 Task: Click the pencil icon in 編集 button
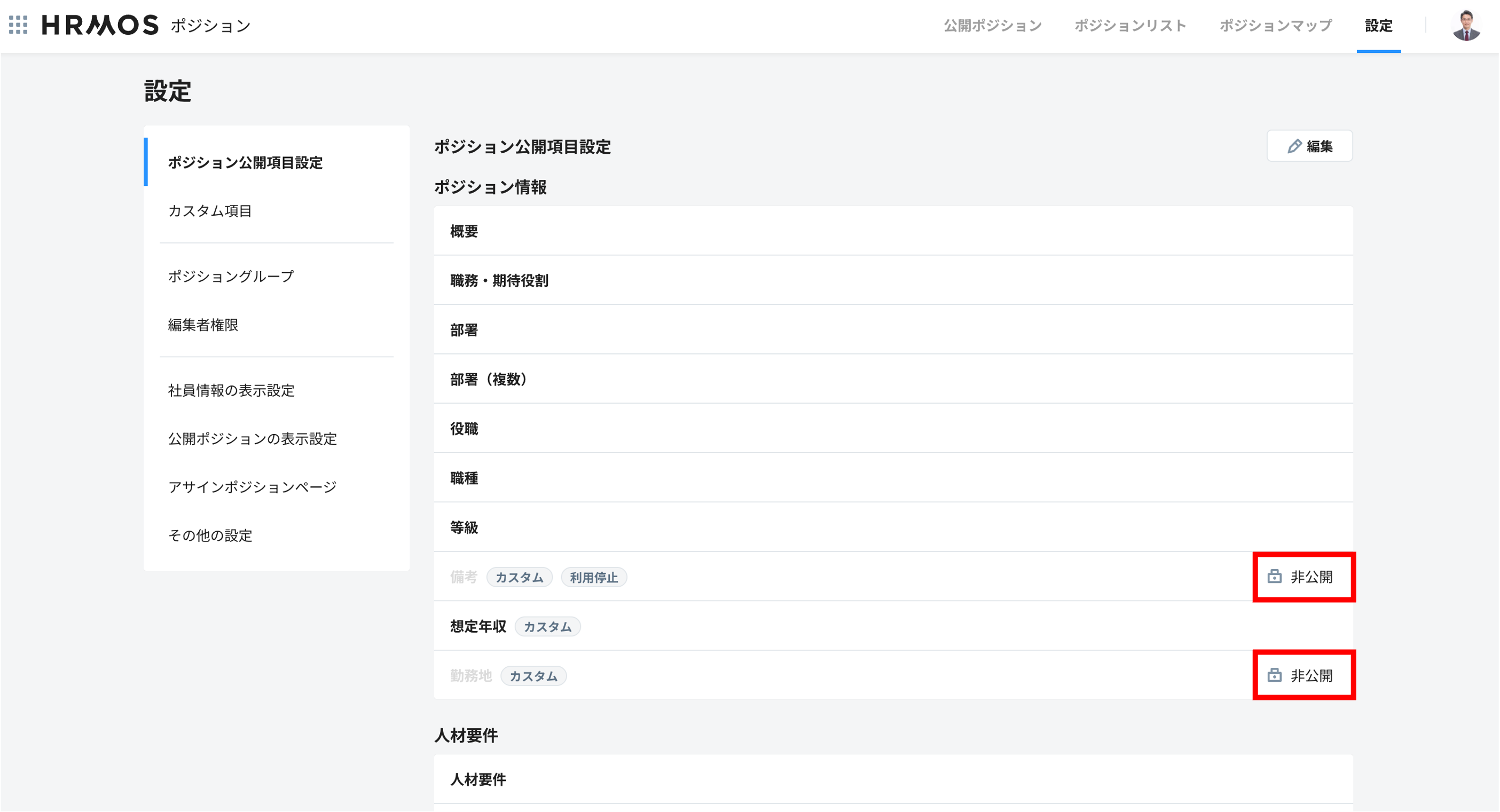(x=1294, y=146)
